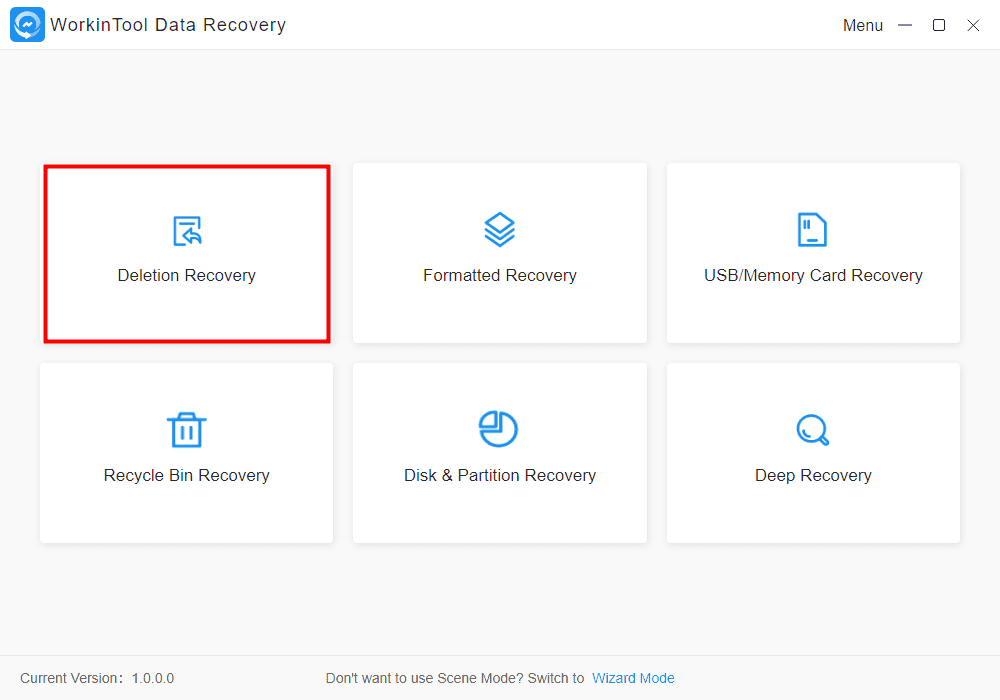
Task: Click the Recycle Bin trash icon
Action: pyautogui.click(x=186, y=430)
